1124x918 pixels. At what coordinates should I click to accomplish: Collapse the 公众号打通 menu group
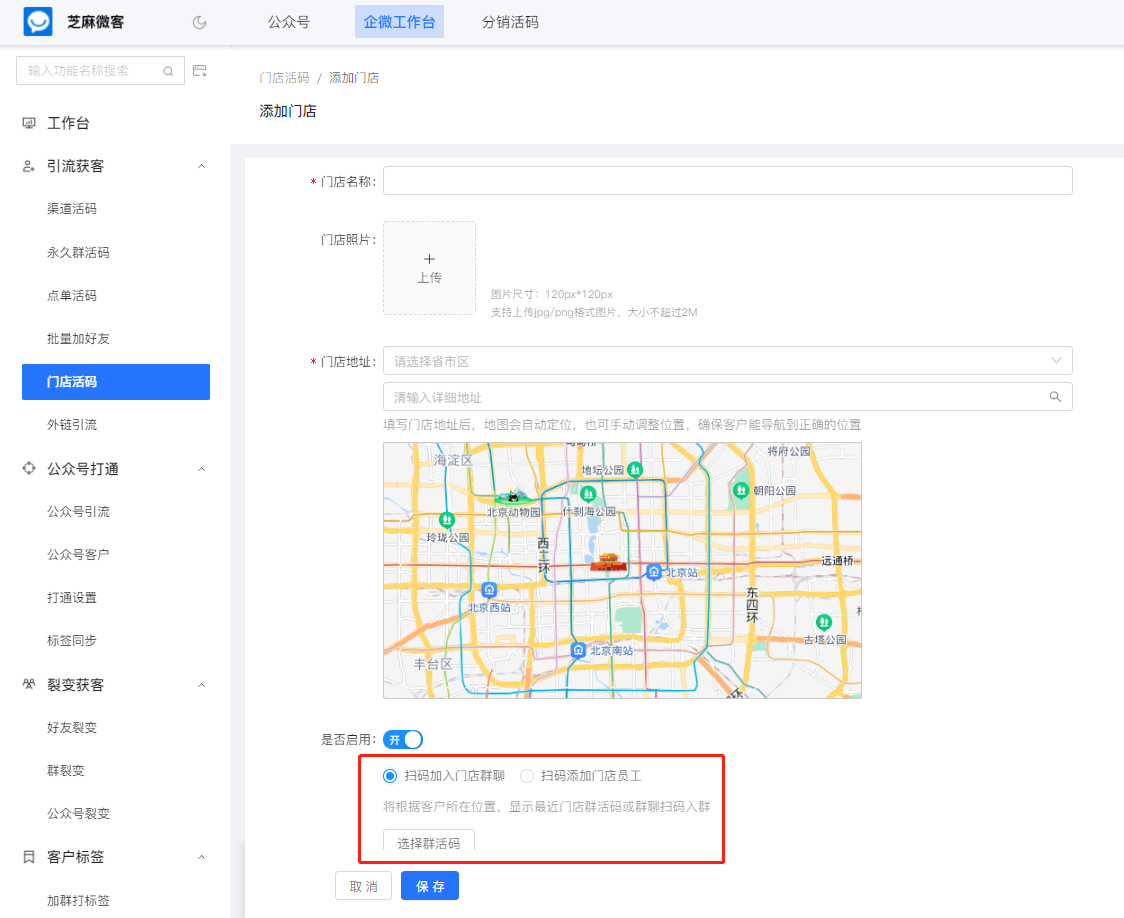tap(201, 469)
